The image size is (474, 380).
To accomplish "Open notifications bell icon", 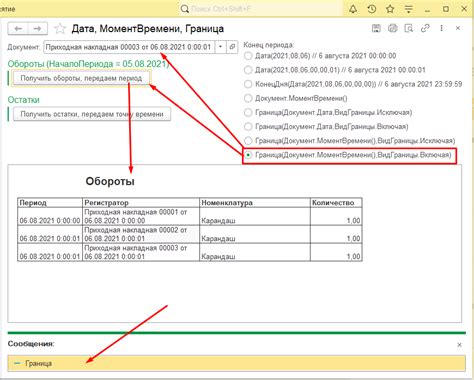I will 353,9.
